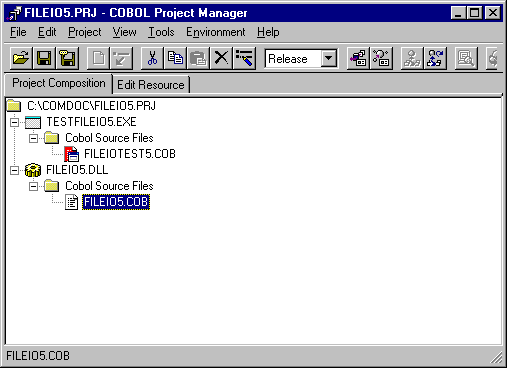Click the Open Project folder icon
The image size is (507, 368).
[21, 58]
